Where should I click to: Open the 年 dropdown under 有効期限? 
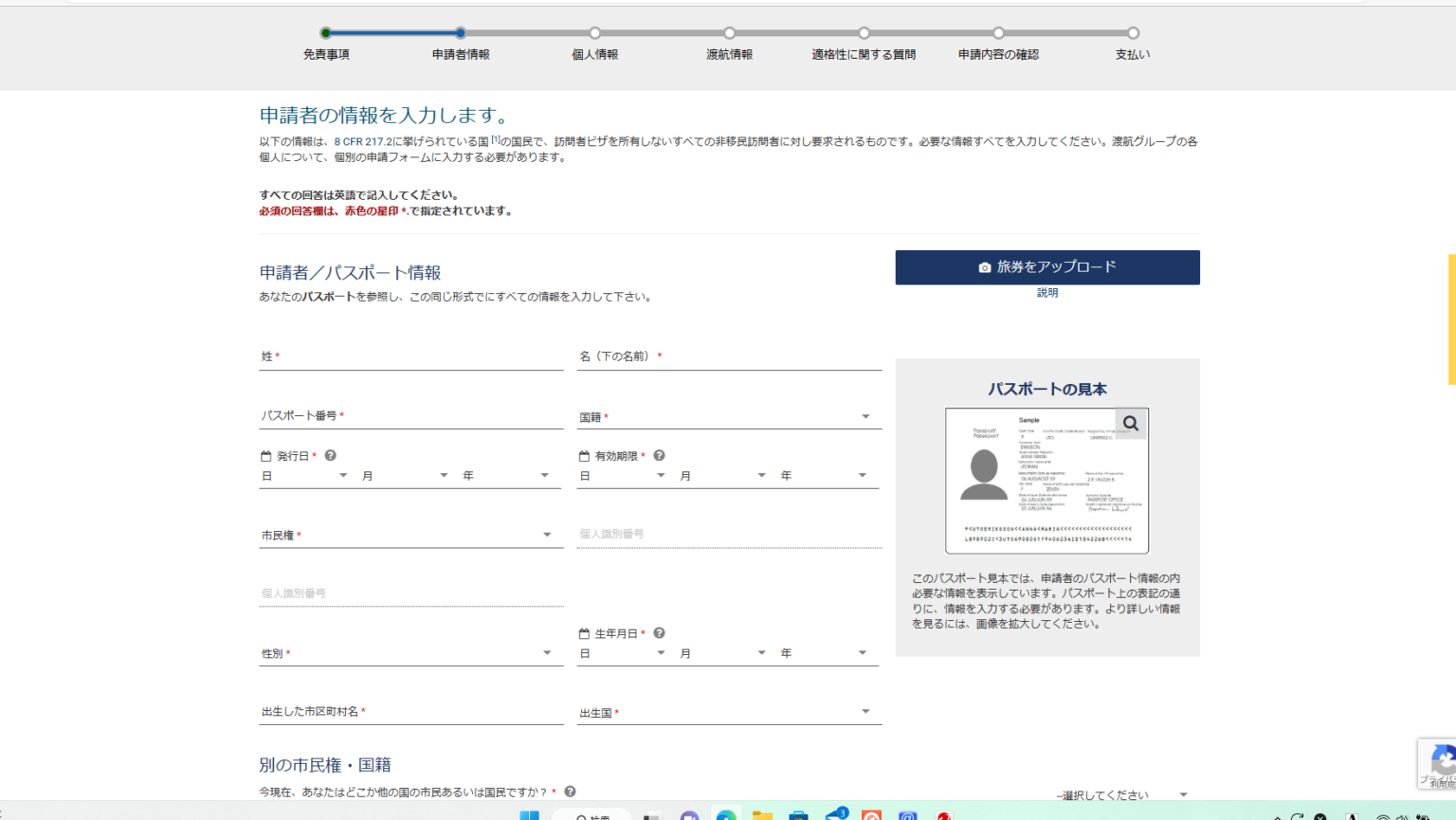[823, 476]
